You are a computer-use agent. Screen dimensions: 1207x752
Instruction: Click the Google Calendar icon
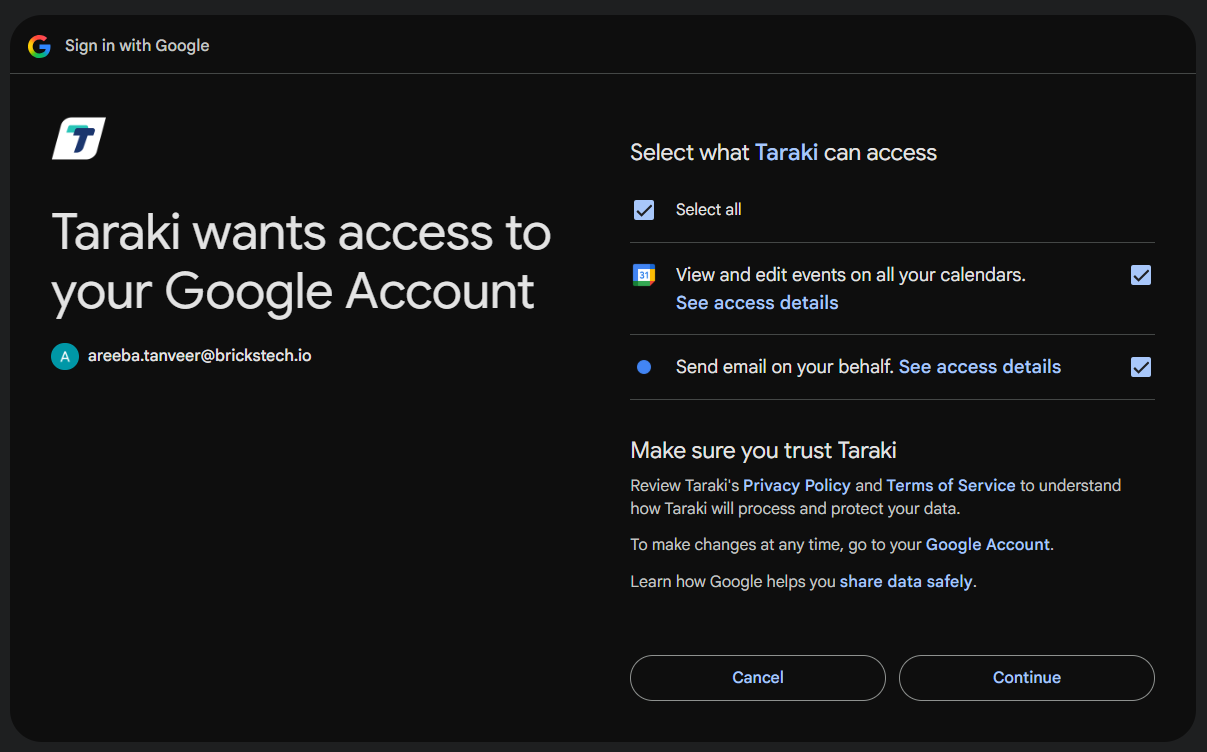pyautogui.click(x=644, y=275)
